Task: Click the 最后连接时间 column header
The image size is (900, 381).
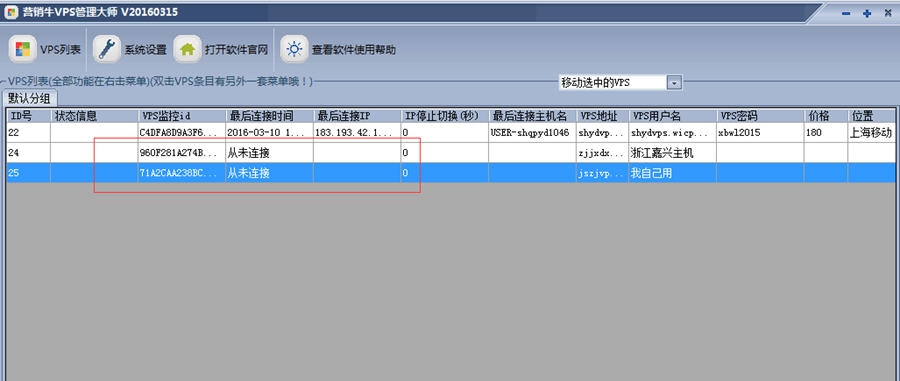Action: pyautogui.click(x=270, y=116)
